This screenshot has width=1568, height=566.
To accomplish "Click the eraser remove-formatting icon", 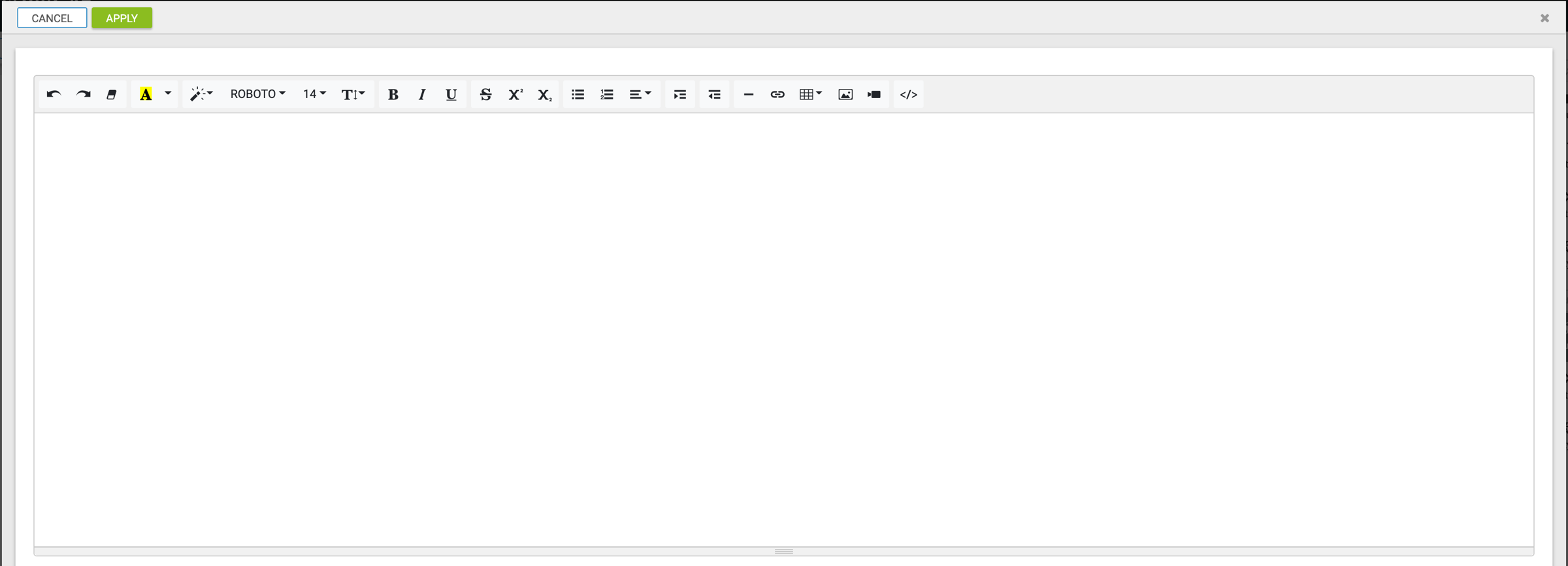I will coord(112,94).
